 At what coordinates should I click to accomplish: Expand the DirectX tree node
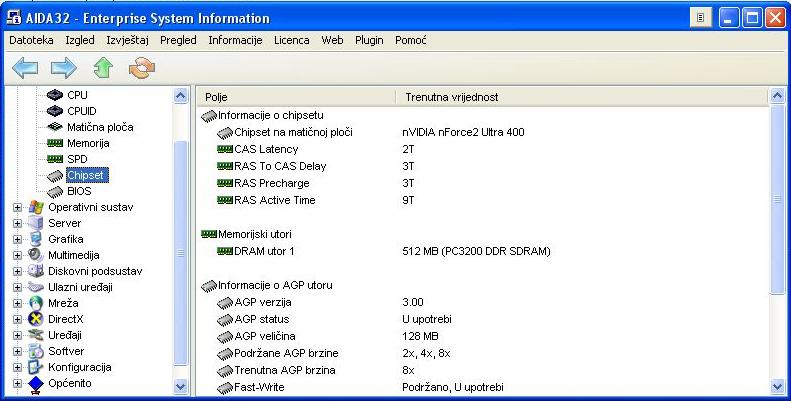17,319
